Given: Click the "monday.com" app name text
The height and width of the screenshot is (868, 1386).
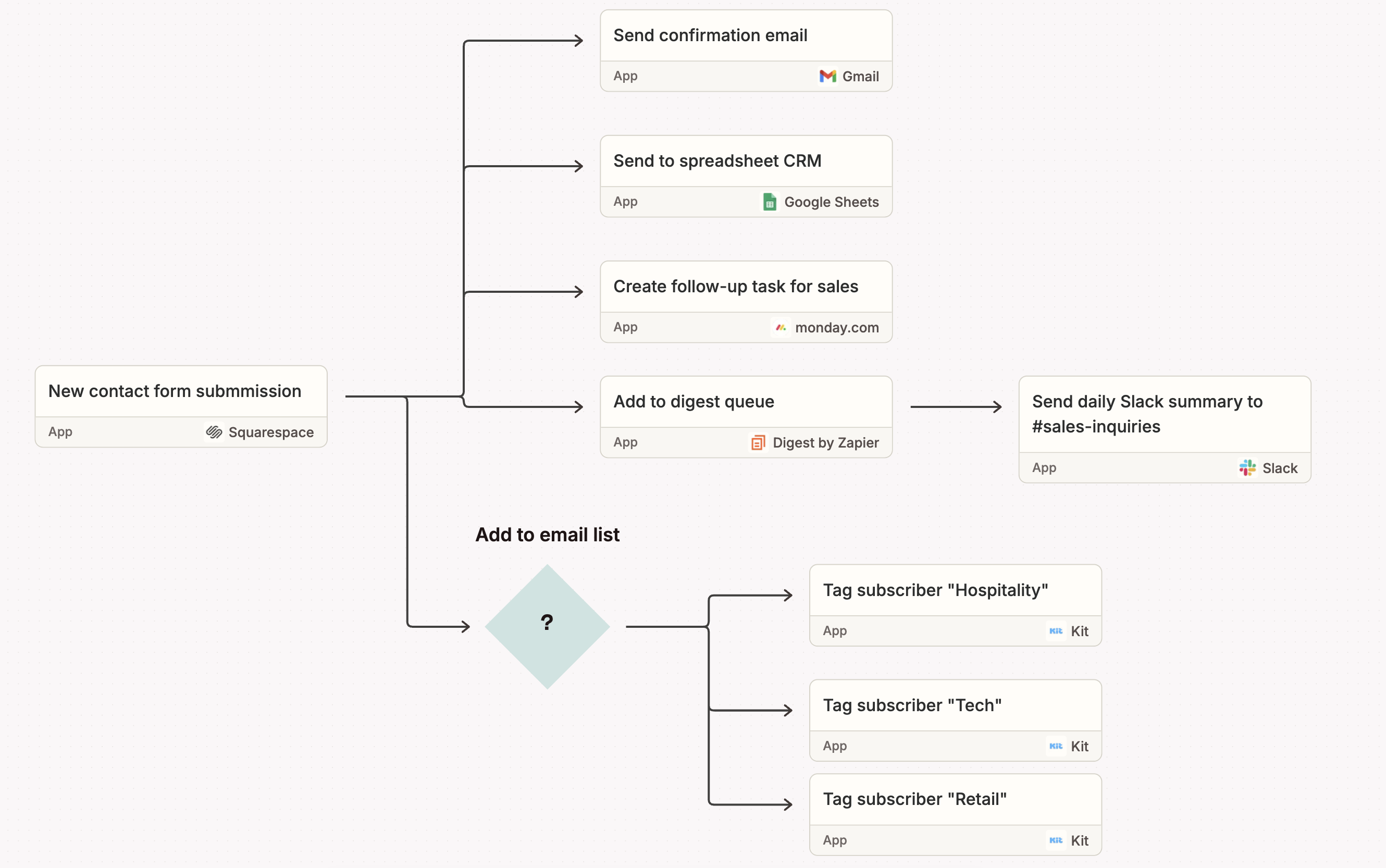Looking at the screenshot, I should click(836, 327).
